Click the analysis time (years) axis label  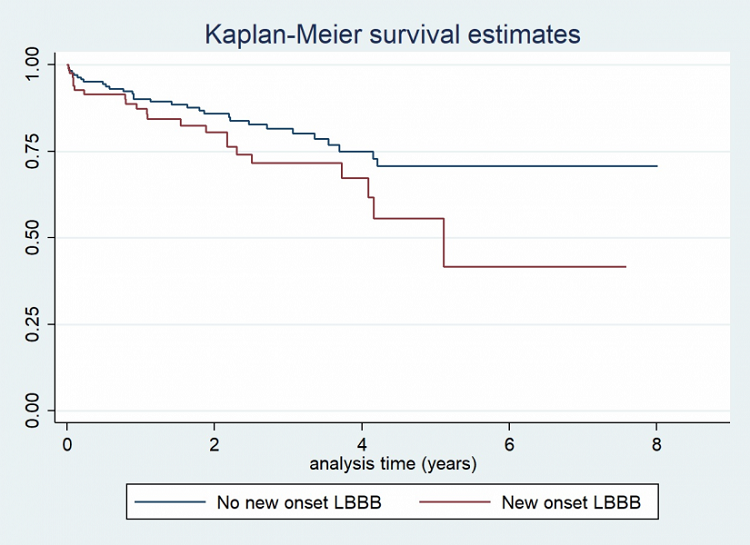(392, 464)
